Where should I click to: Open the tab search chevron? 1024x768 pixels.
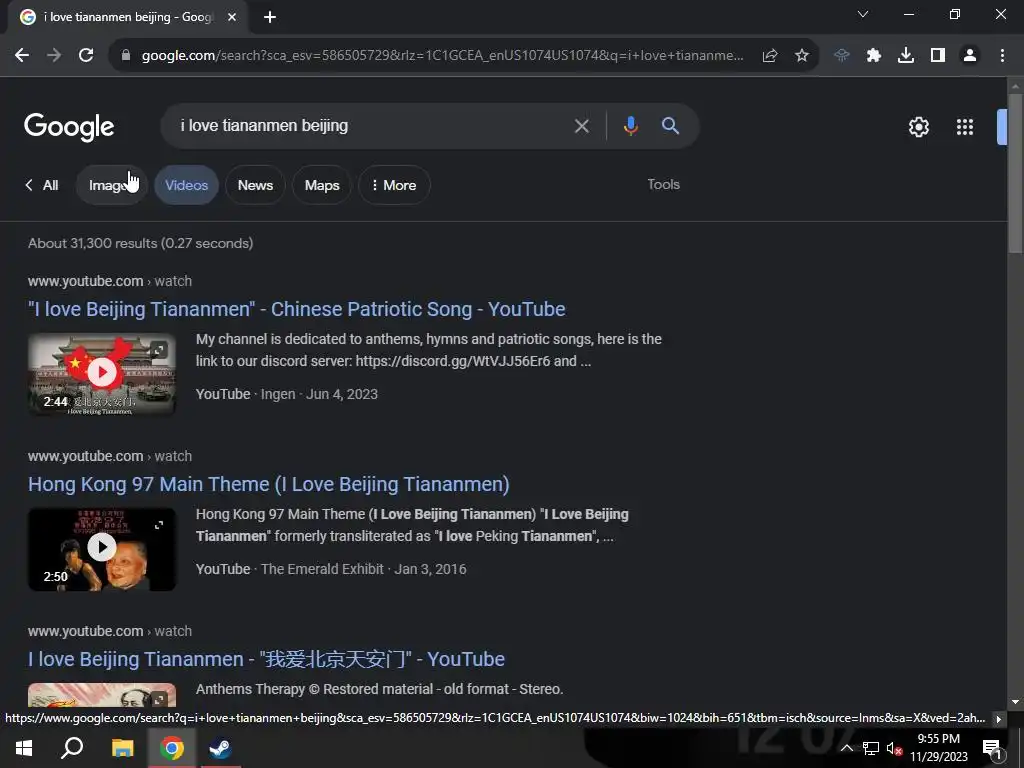point(863,14)
